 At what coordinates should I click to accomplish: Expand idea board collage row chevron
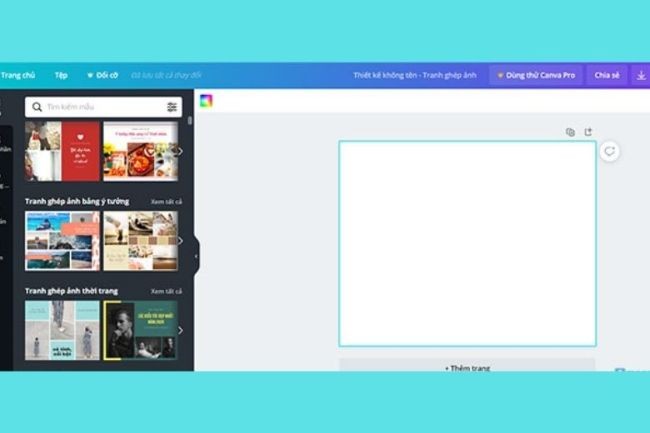point(180,241)
